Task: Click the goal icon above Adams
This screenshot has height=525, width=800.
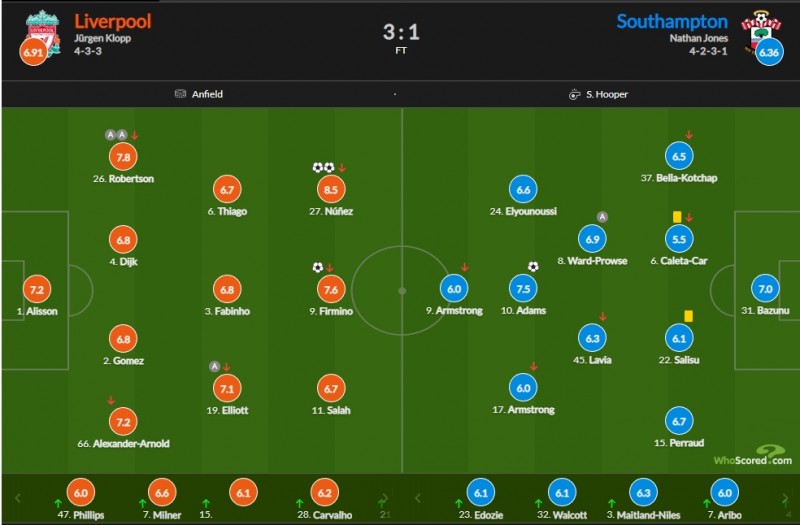Action: tap(533, 266)
